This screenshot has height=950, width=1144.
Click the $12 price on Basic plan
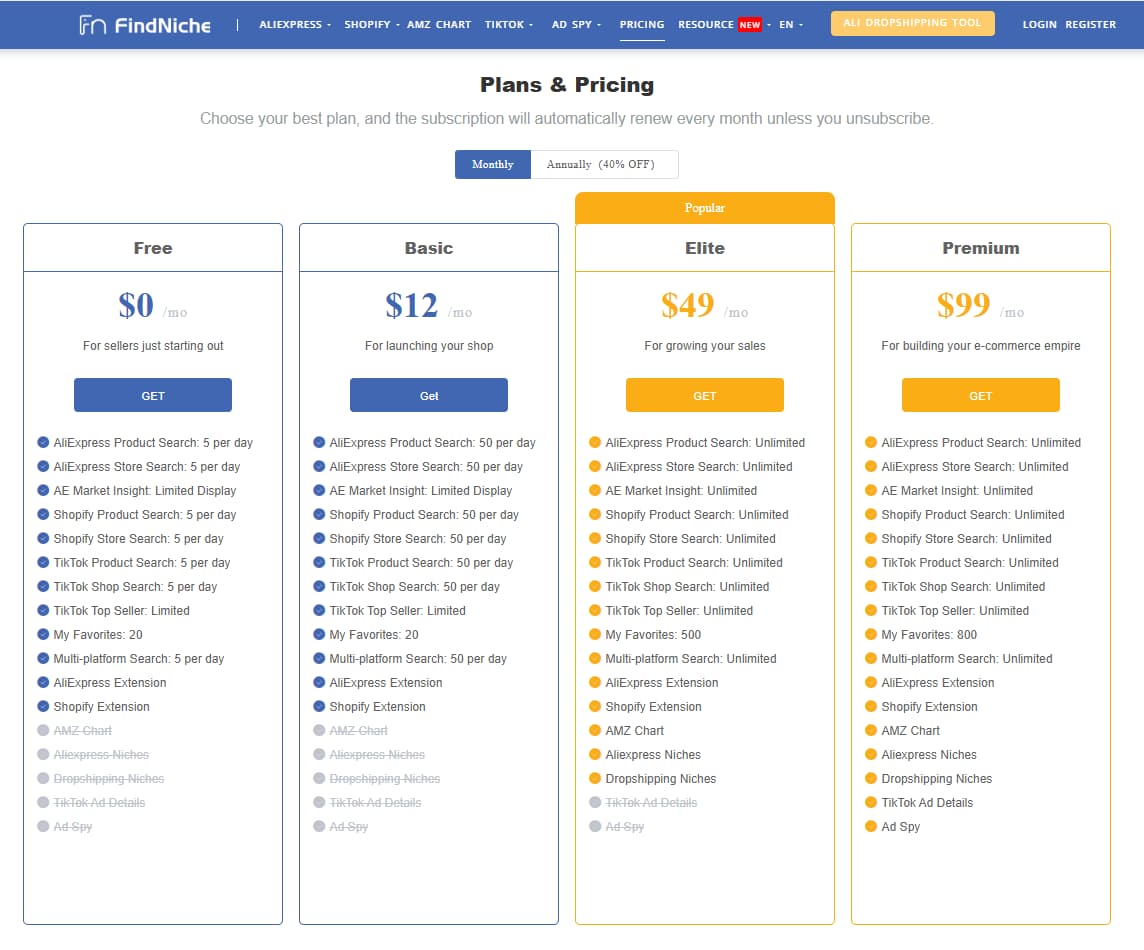click(411, 305)
